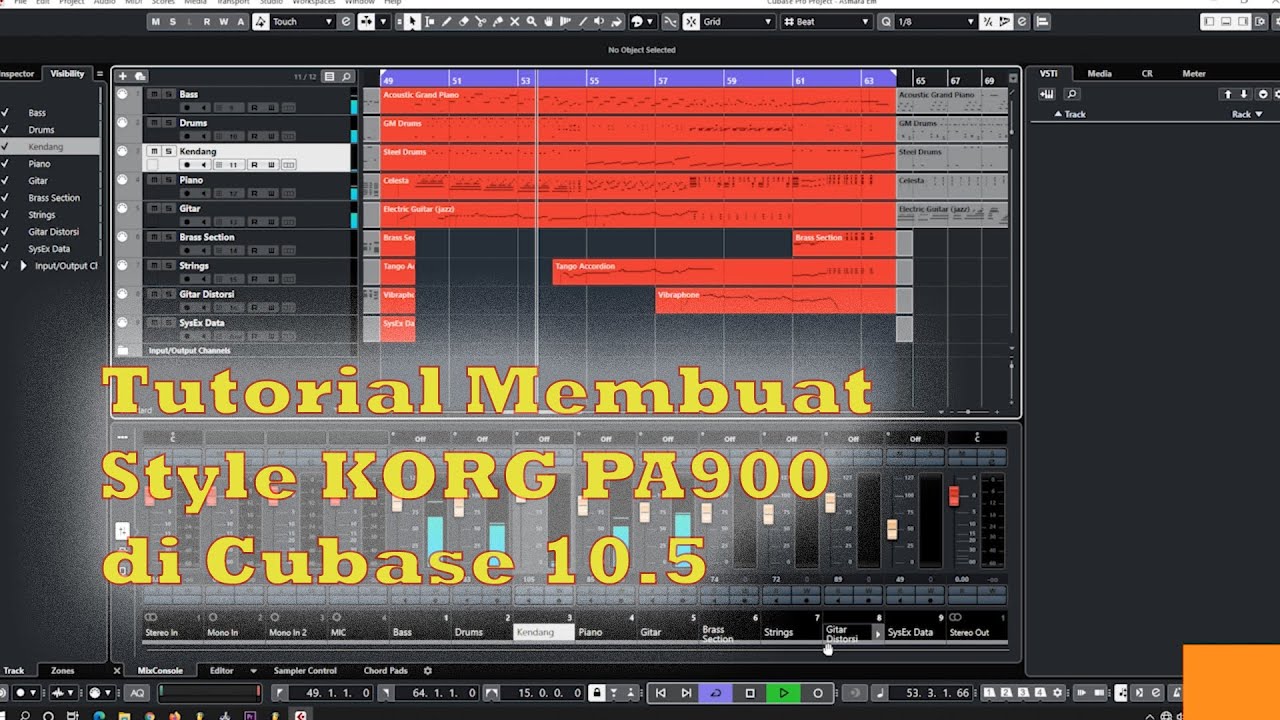This screenshot has width=1280, height=720.
Task: Click the Add Track plus icon
Action: pyautogui.click(x=123, y=76)
